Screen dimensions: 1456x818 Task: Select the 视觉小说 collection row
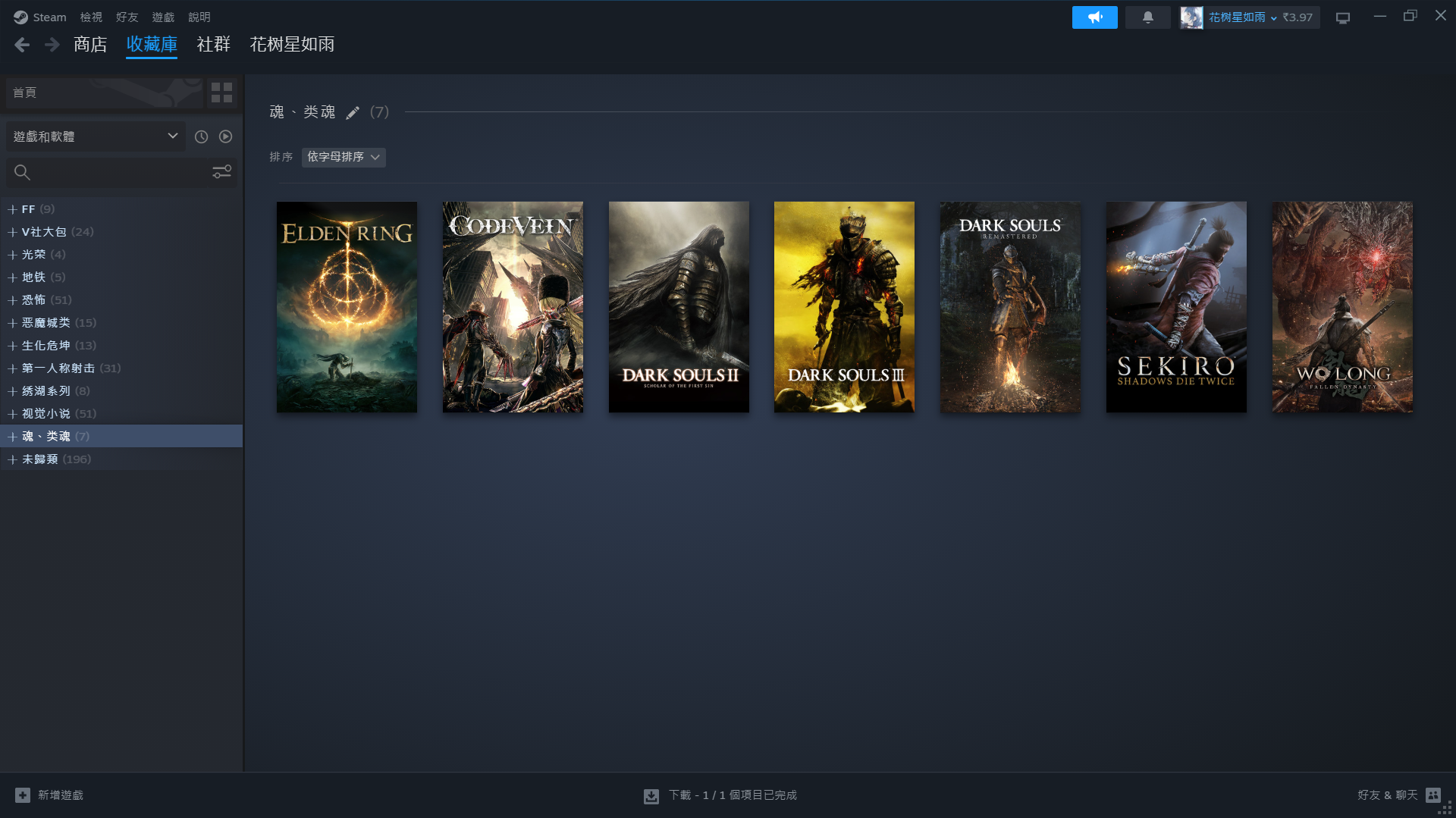(121, 414)
